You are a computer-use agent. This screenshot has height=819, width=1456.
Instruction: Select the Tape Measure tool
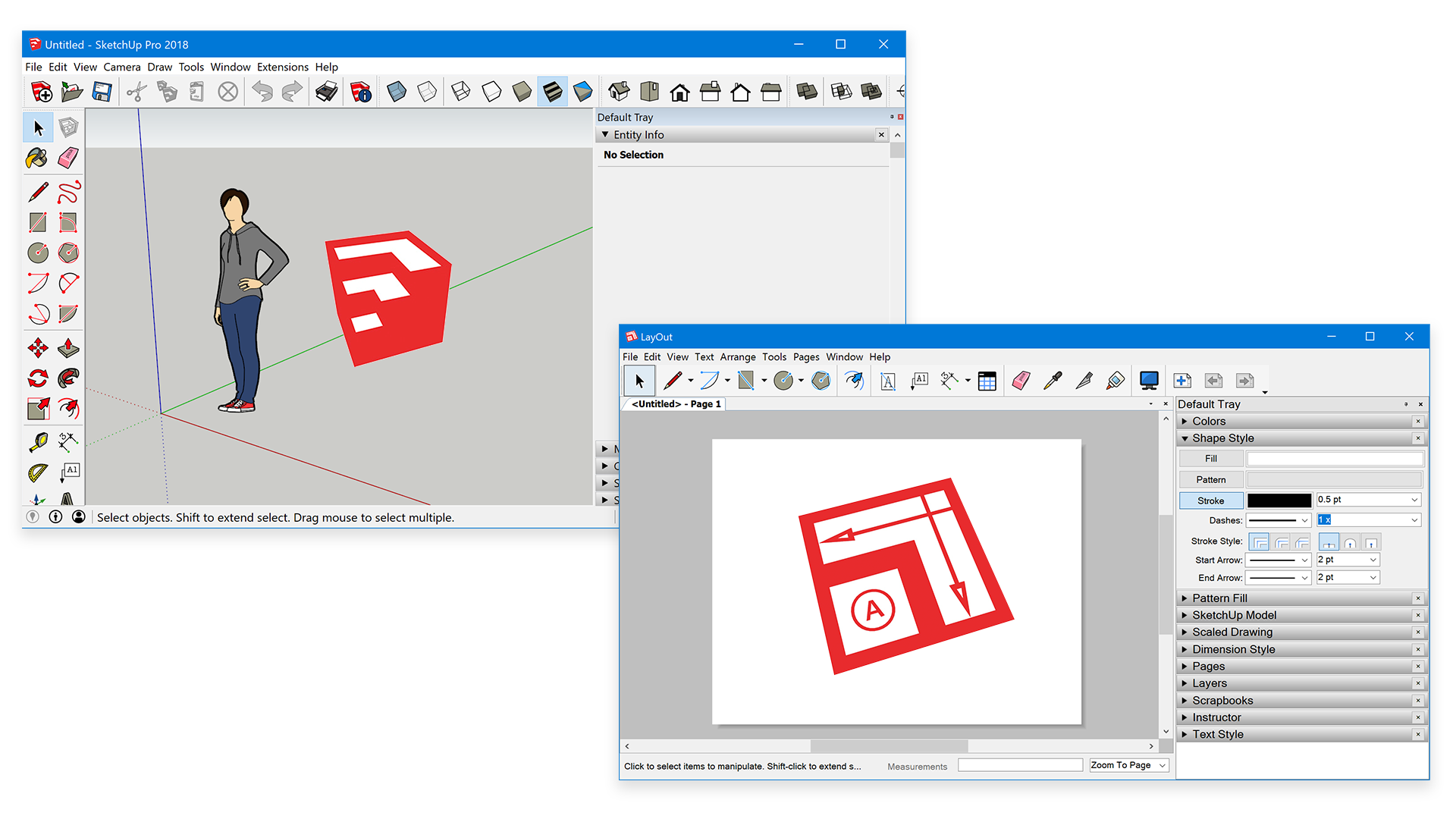pos(37,441)
